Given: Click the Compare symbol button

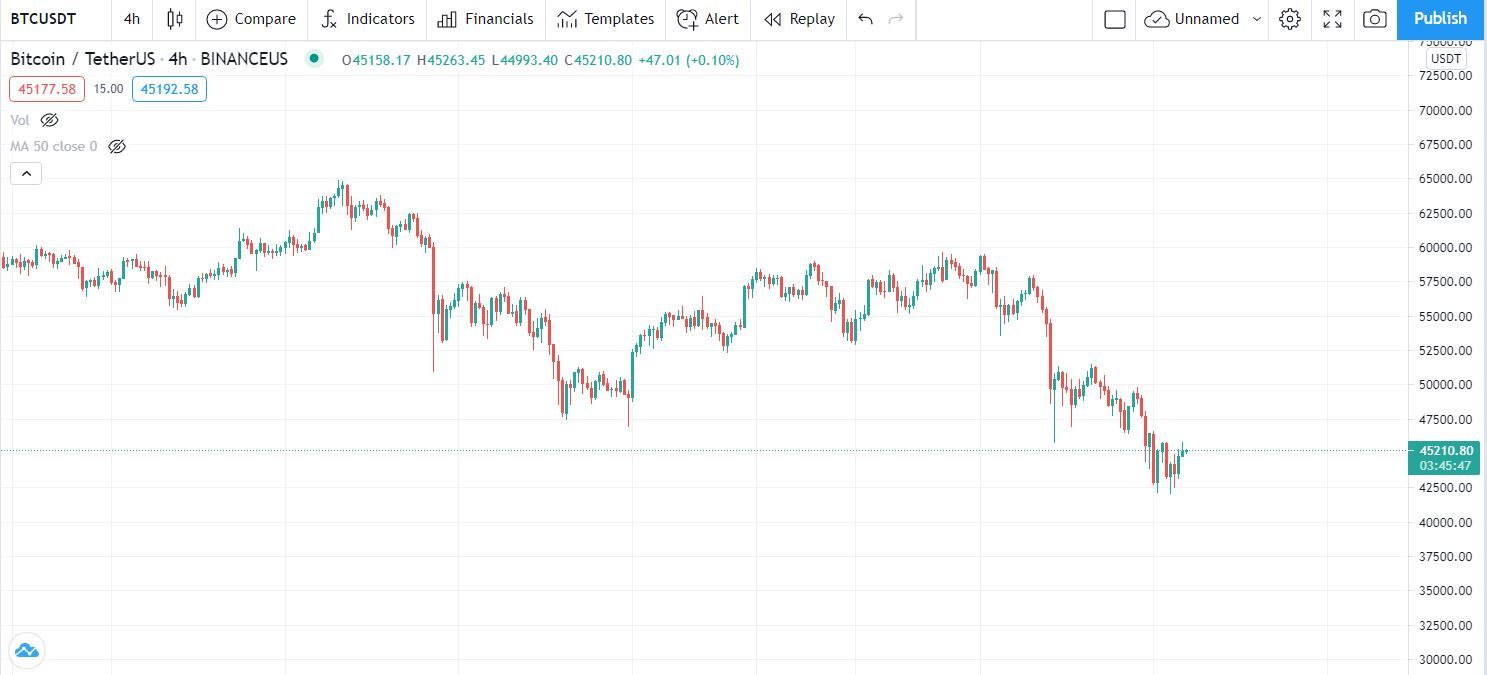Looking at the screenshot, I should tap(251, 19).
